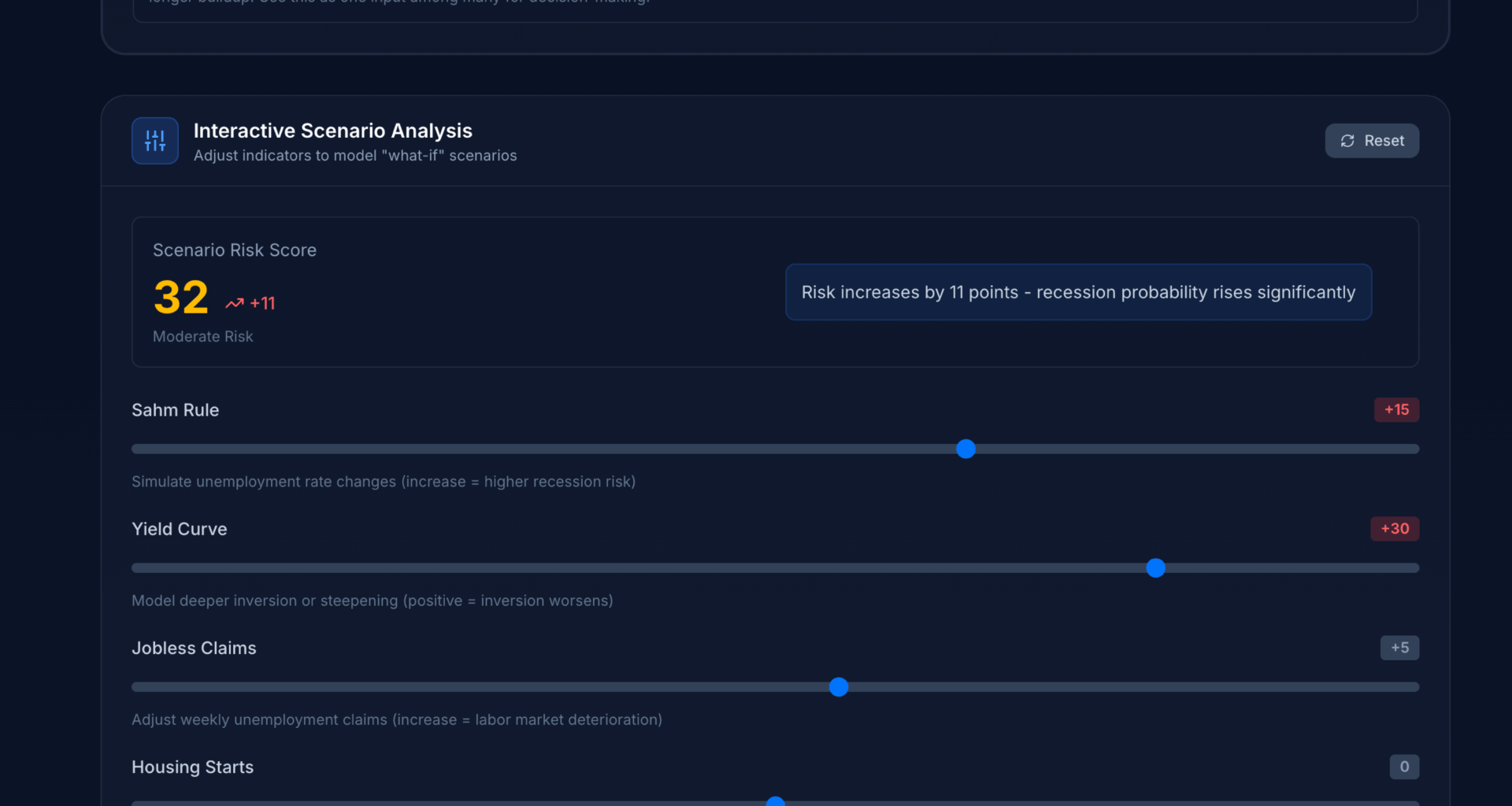Click the +30 badge beside Yield Curve

[1394, 528]
